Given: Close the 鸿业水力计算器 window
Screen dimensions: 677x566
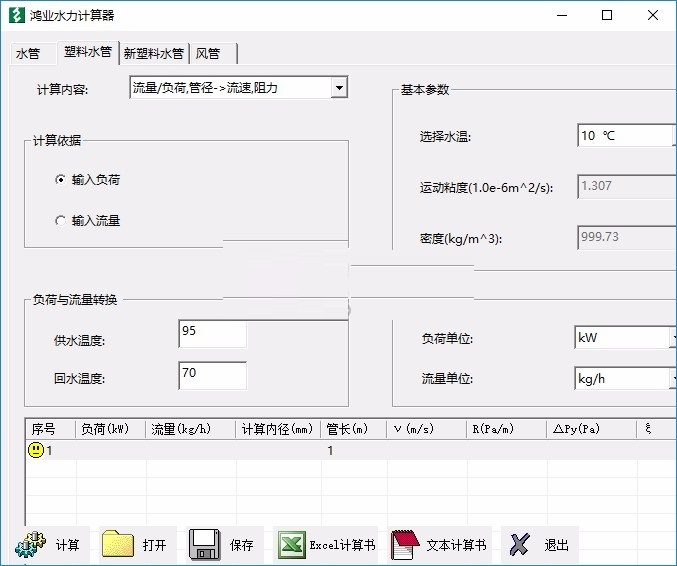Looking at the screenshot, I should 652,15.
